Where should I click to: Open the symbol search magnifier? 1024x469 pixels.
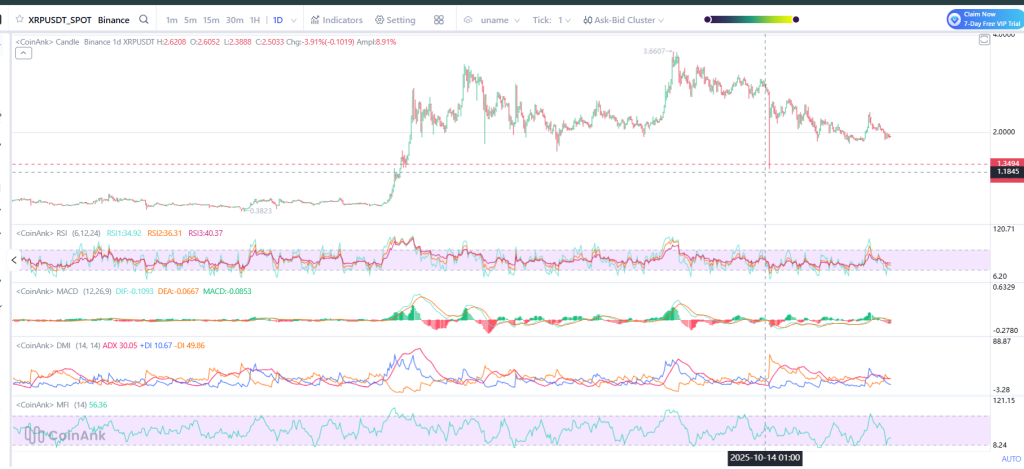[144, 20]
